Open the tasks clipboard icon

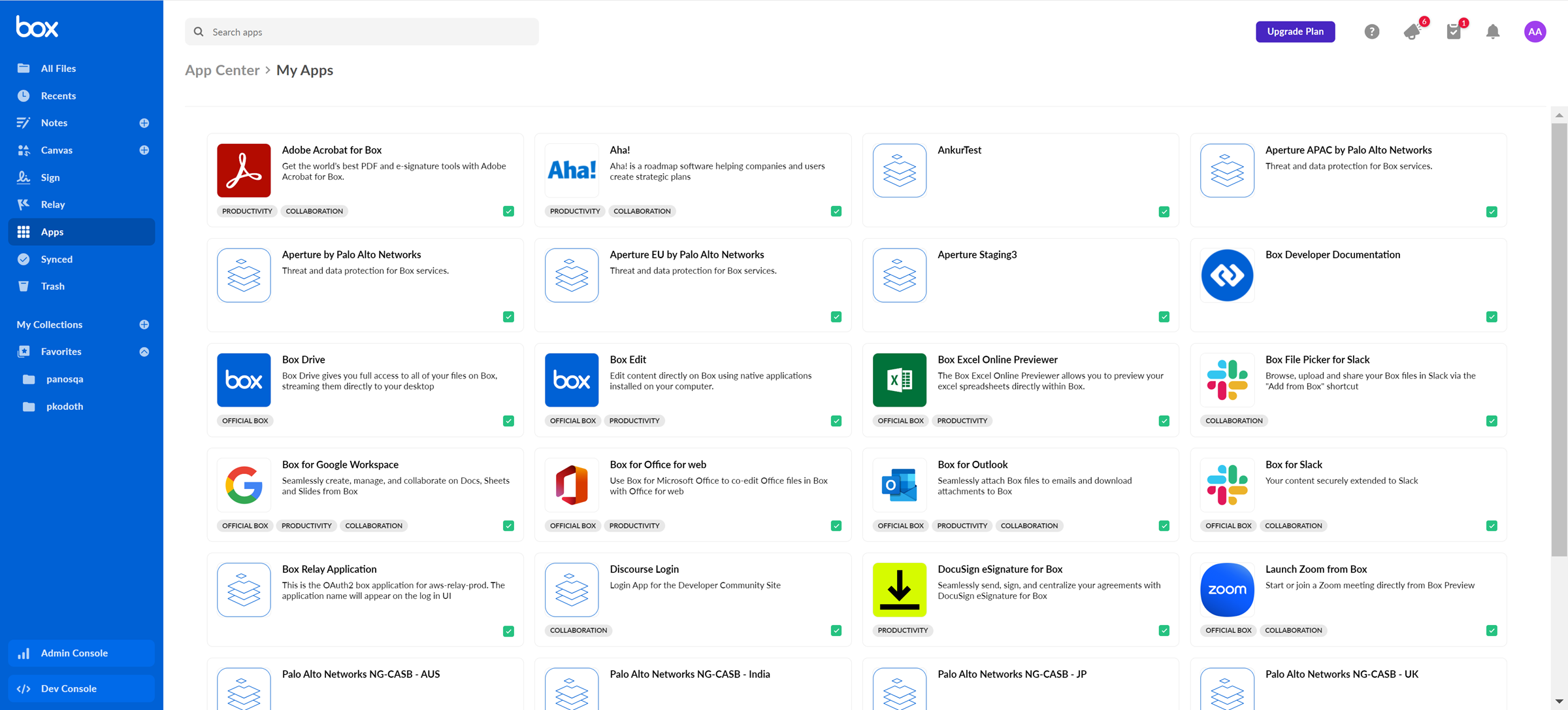pyautogui.click(x=1454, y=31)
